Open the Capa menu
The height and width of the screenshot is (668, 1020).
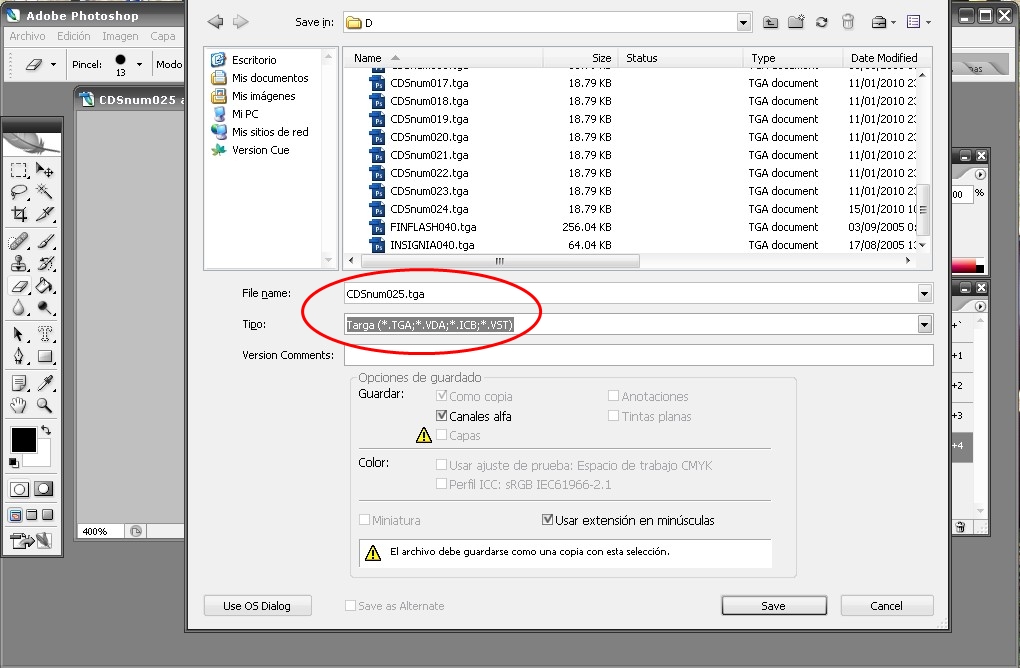[163, 36]
